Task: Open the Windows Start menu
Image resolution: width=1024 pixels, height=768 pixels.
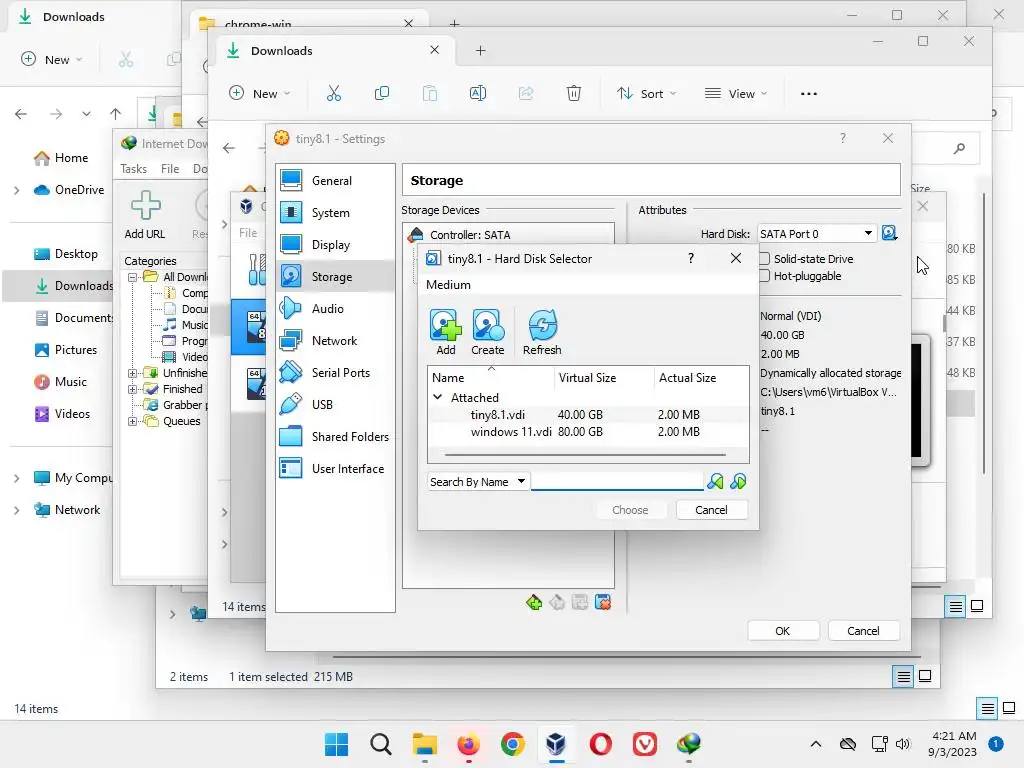Action: 336,743
